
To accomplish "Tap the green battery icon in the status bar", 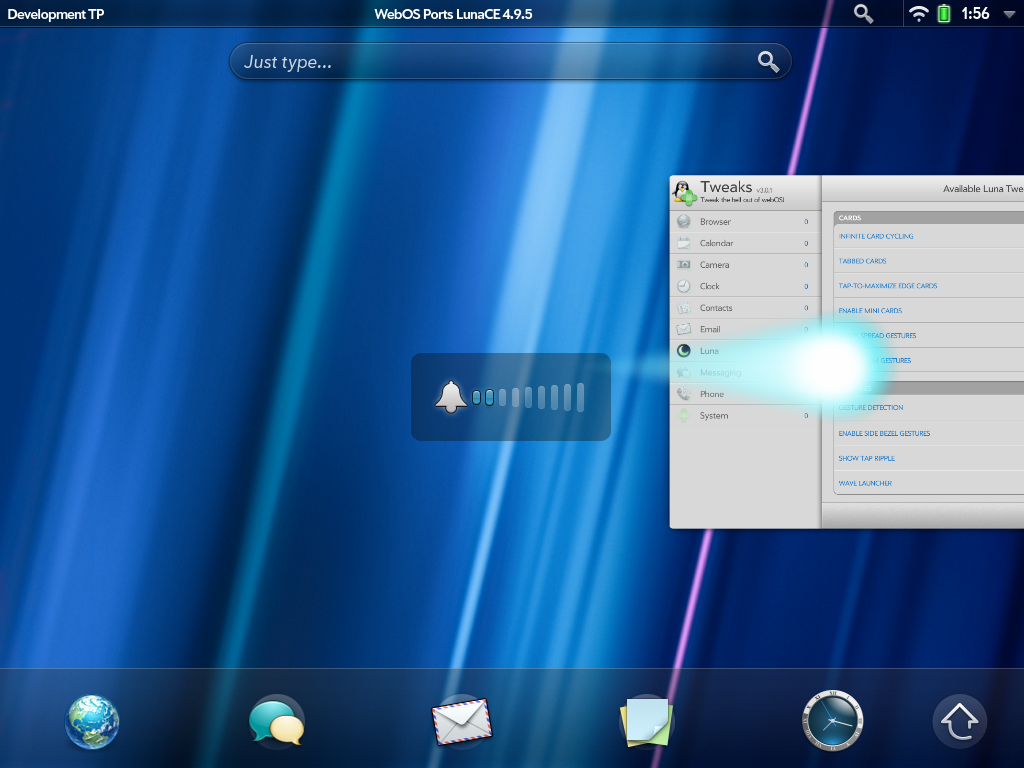I will [x=944, y=14].
